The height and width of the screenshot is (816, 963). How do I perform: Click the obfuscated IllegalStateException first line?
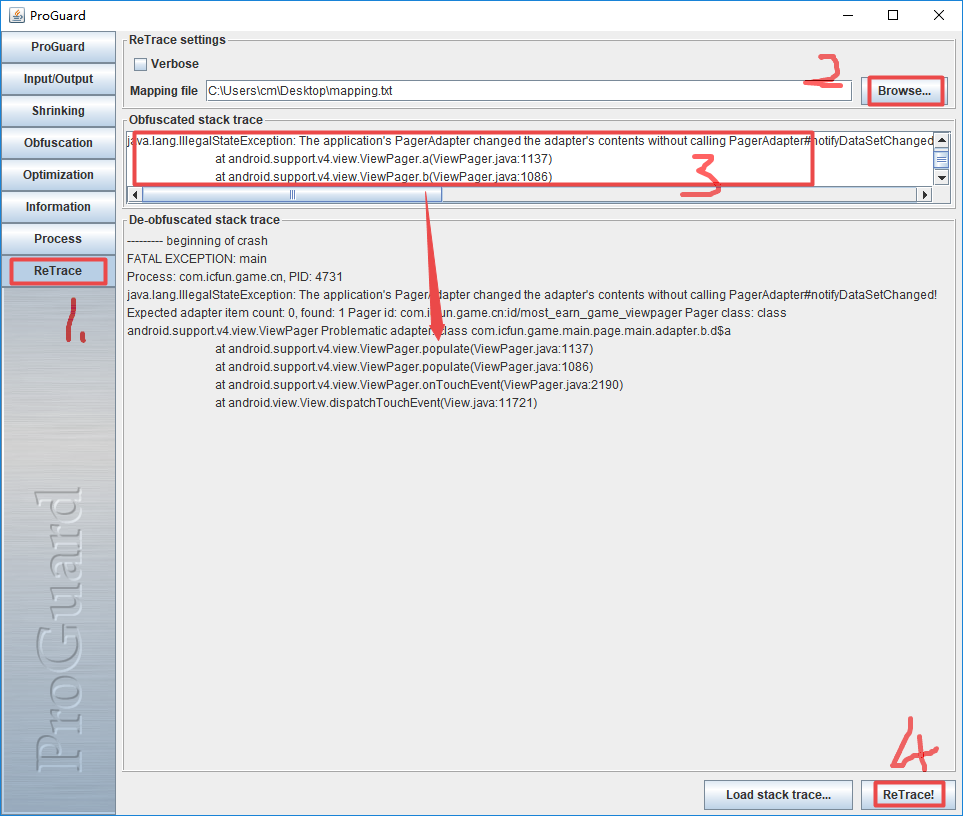coord(531,141)
